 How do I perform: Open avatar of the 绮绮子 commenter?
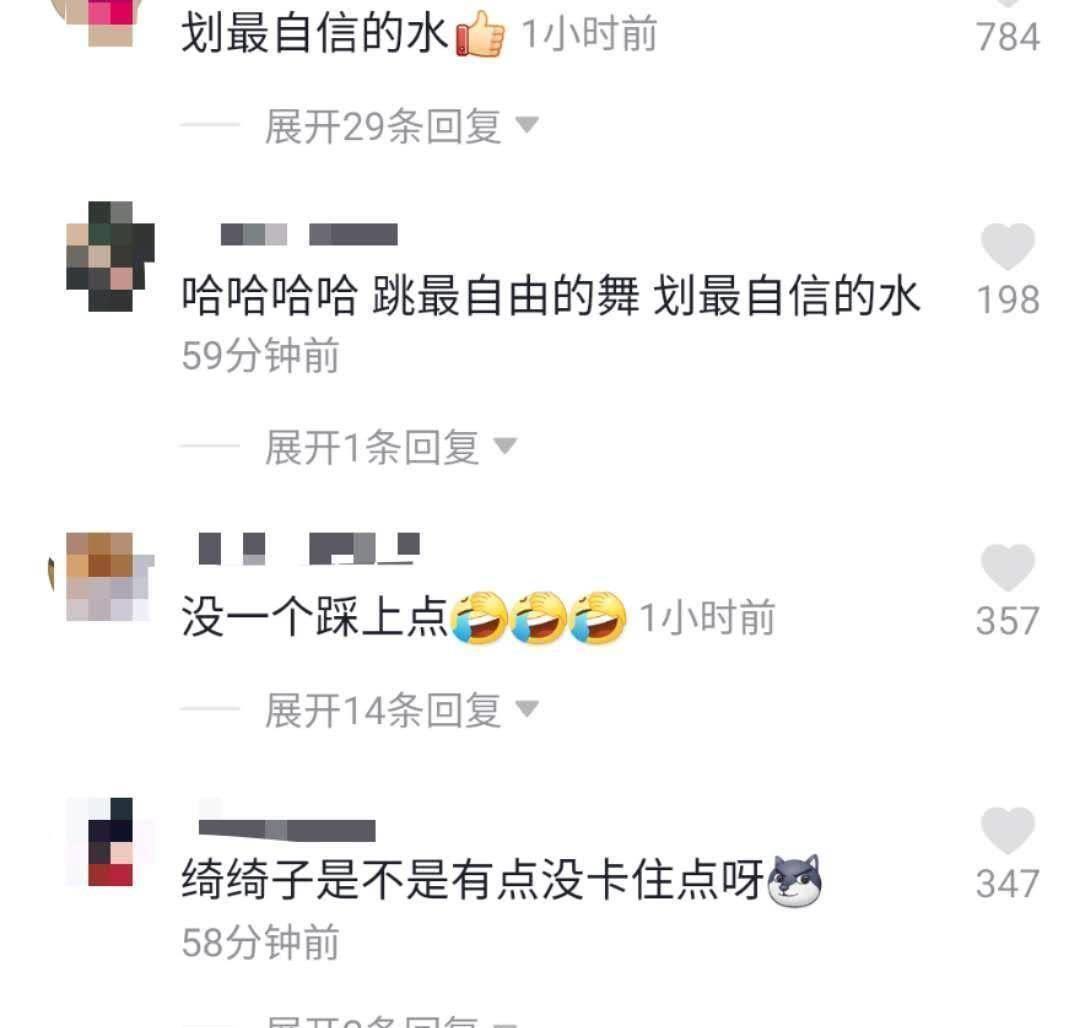coord(110,841)
